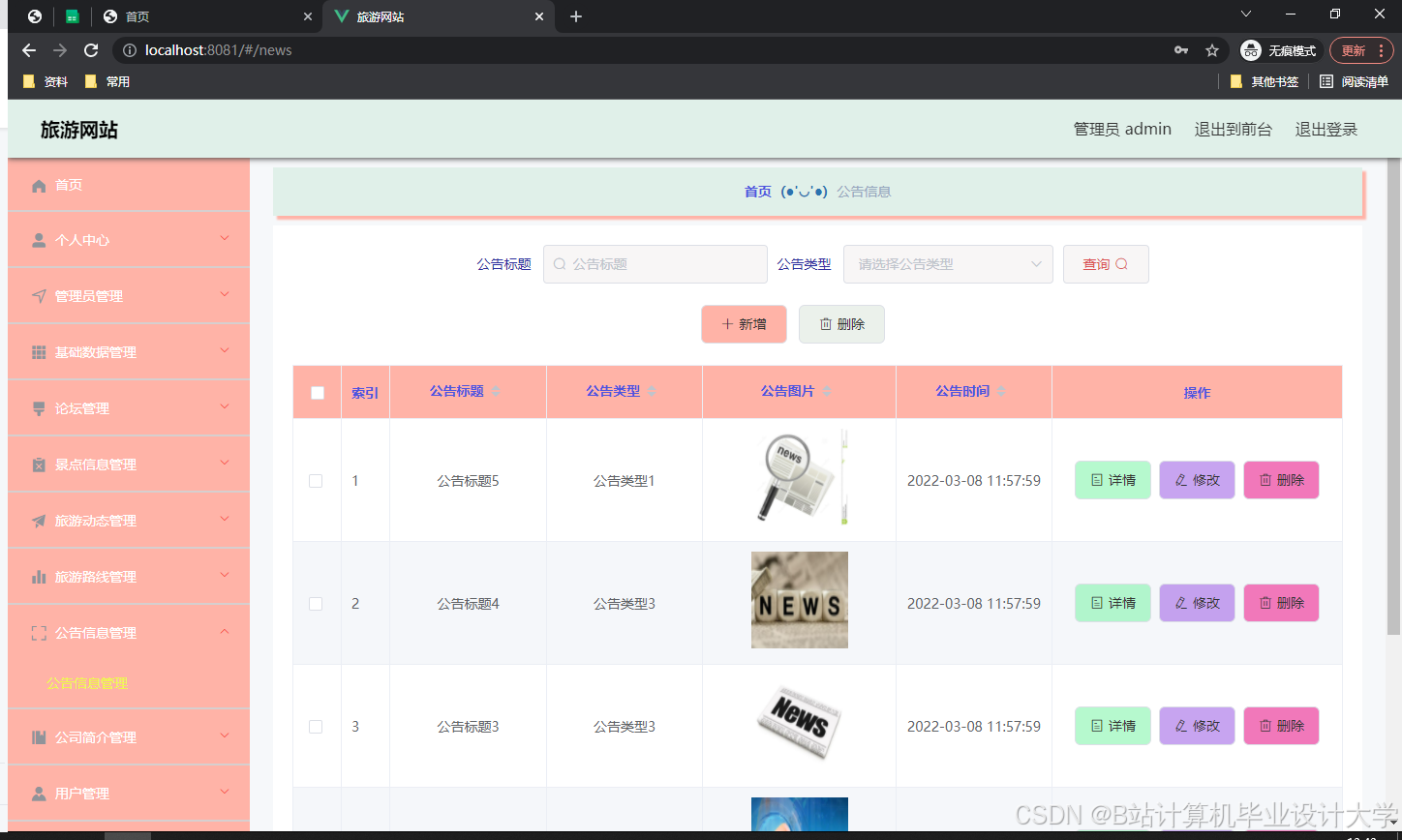Expand 公司简介管理 with its chevron
The height and width of the screenshot is (840, 1402).
(225, 735)
